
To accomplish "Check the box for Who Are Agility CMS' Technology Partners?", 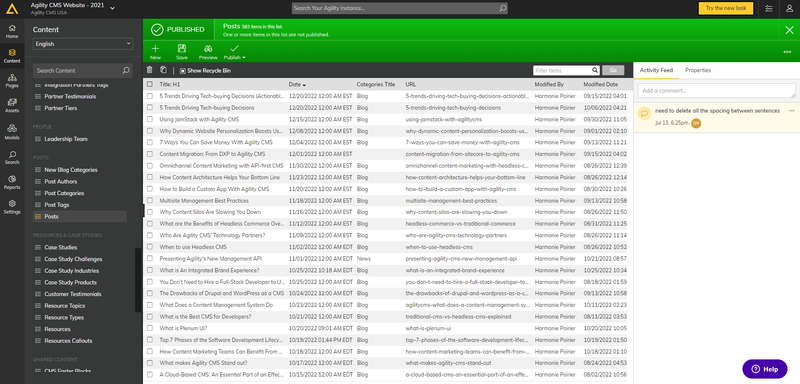I will coord(149,235).
